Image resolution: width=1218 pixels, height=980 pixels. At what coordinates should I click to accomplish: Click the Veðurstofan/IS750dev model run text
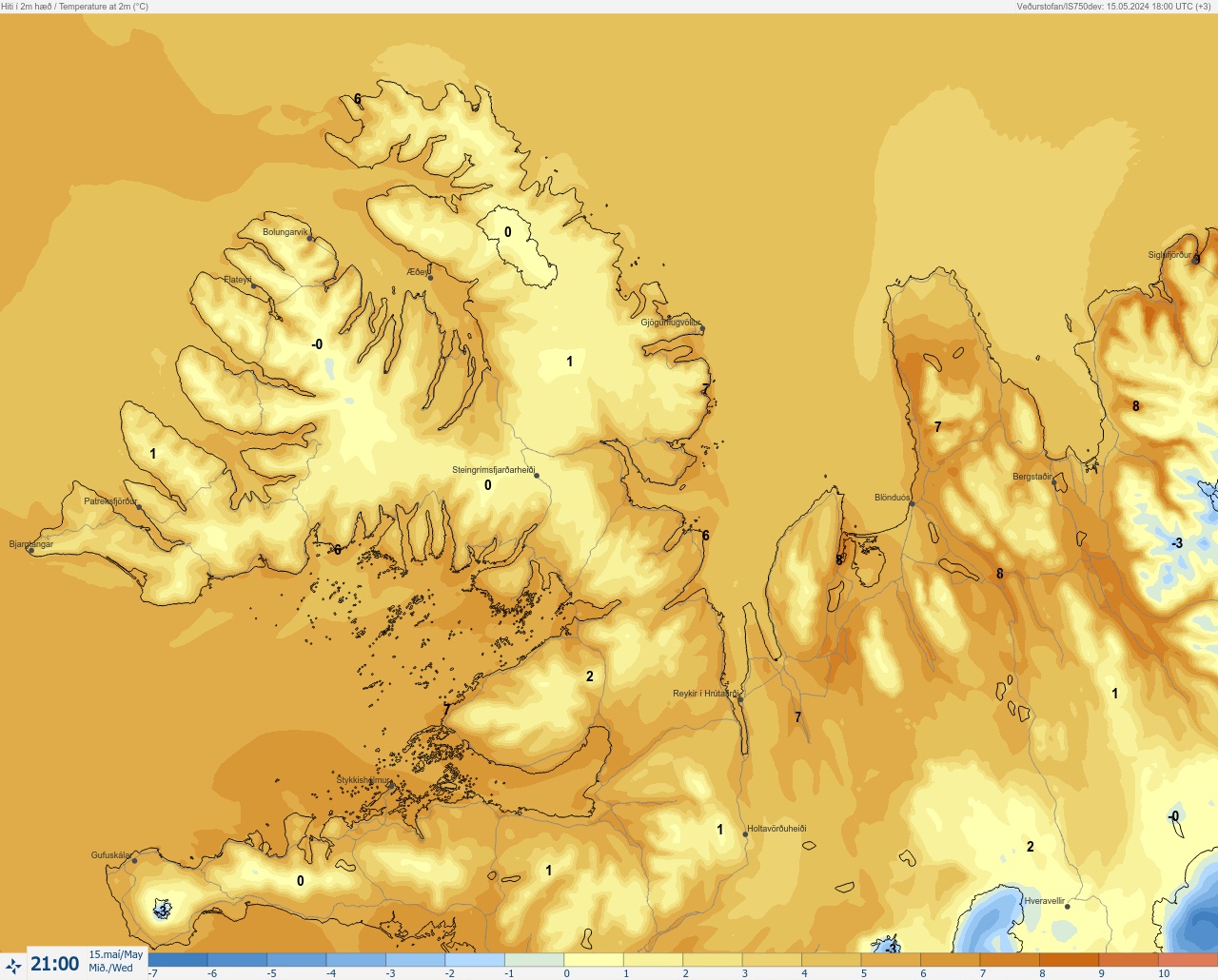tap(1113, 7)
